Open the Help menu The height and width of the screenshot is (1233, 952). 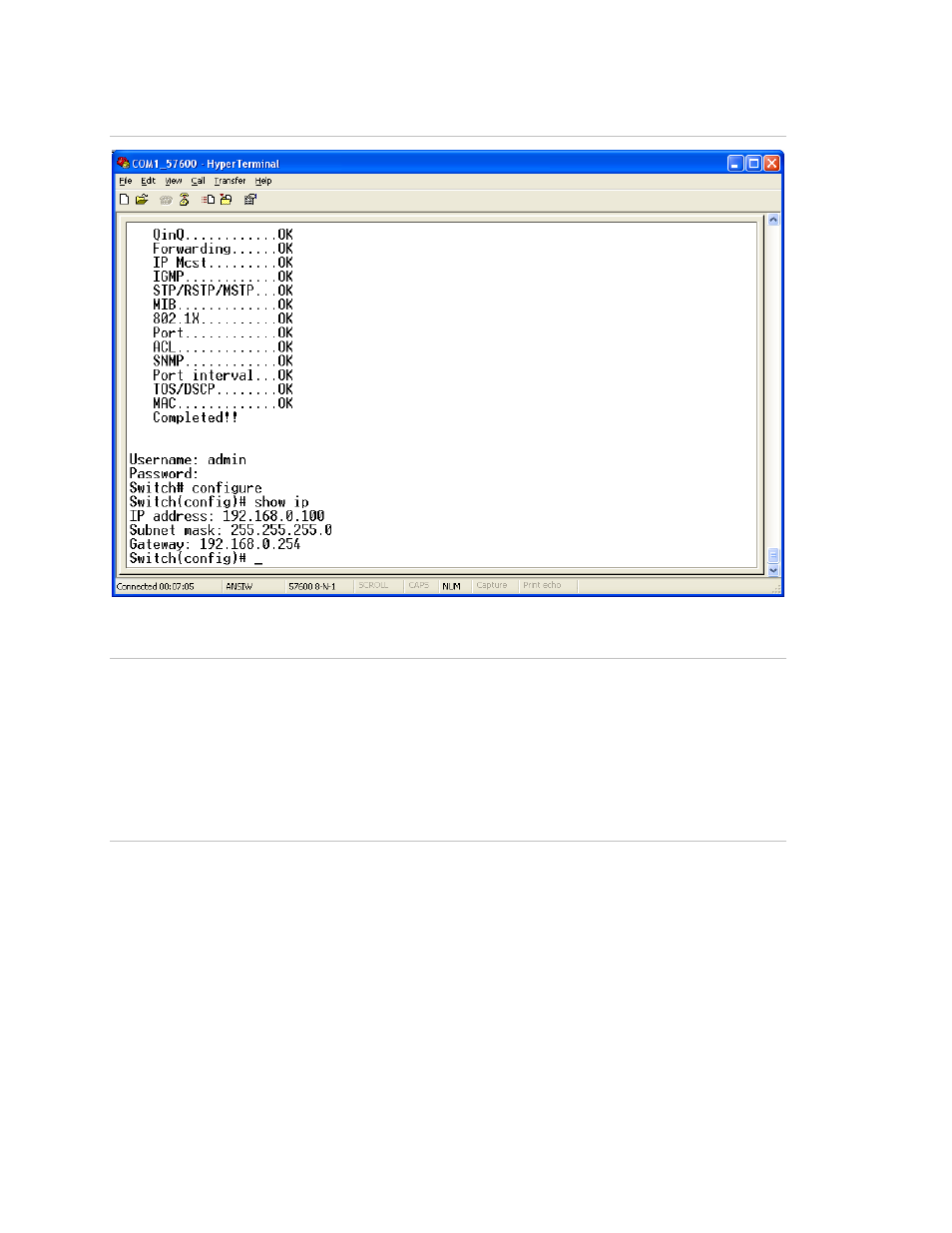[x=263, y=181]
